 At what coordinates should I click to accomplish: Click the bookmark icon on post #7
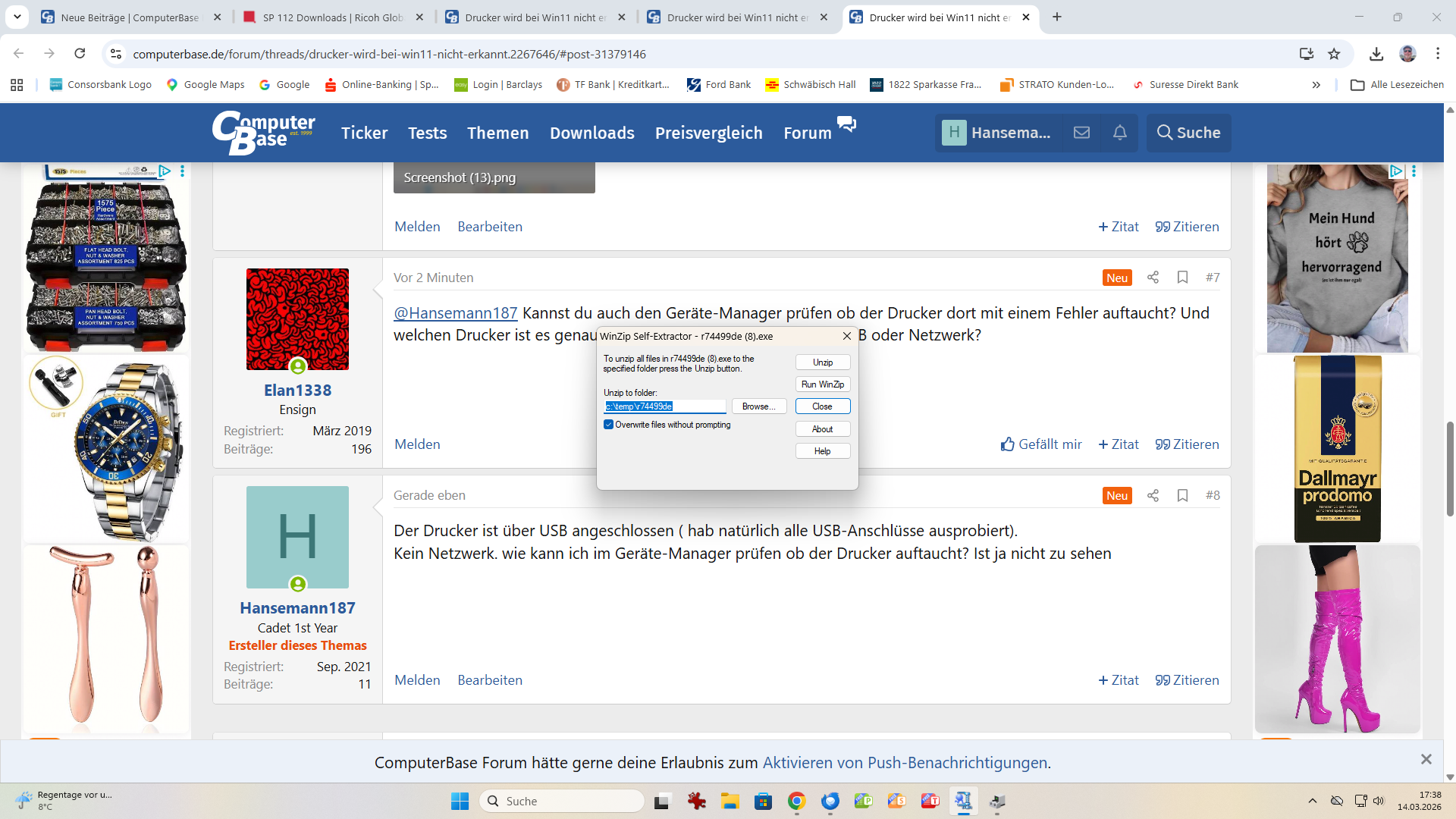point(1182,278)
